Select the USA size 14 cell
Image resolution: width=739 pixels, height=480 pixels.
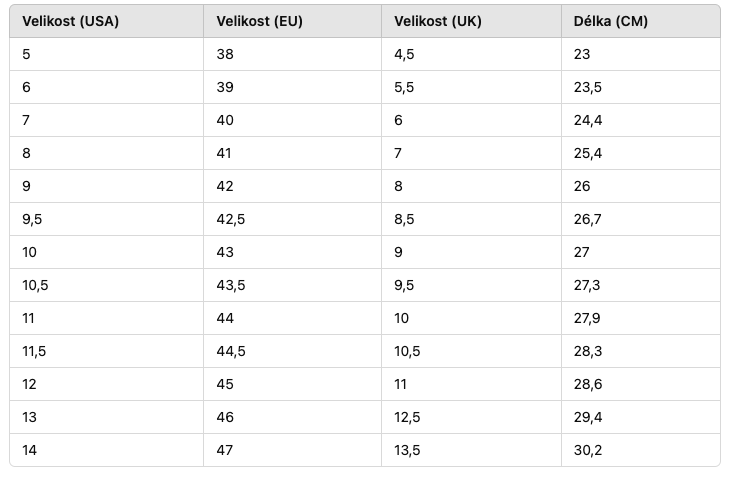107,450
